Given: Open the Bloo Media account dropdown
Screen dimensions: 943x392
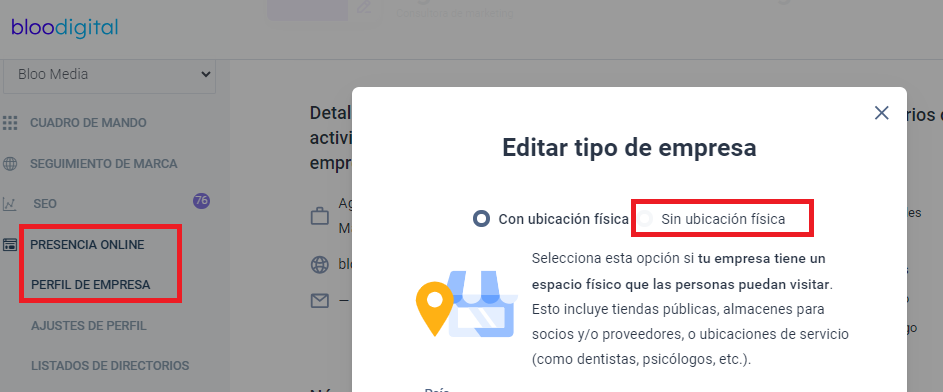Looking at the screenshot, I should [x=109, y=75].
